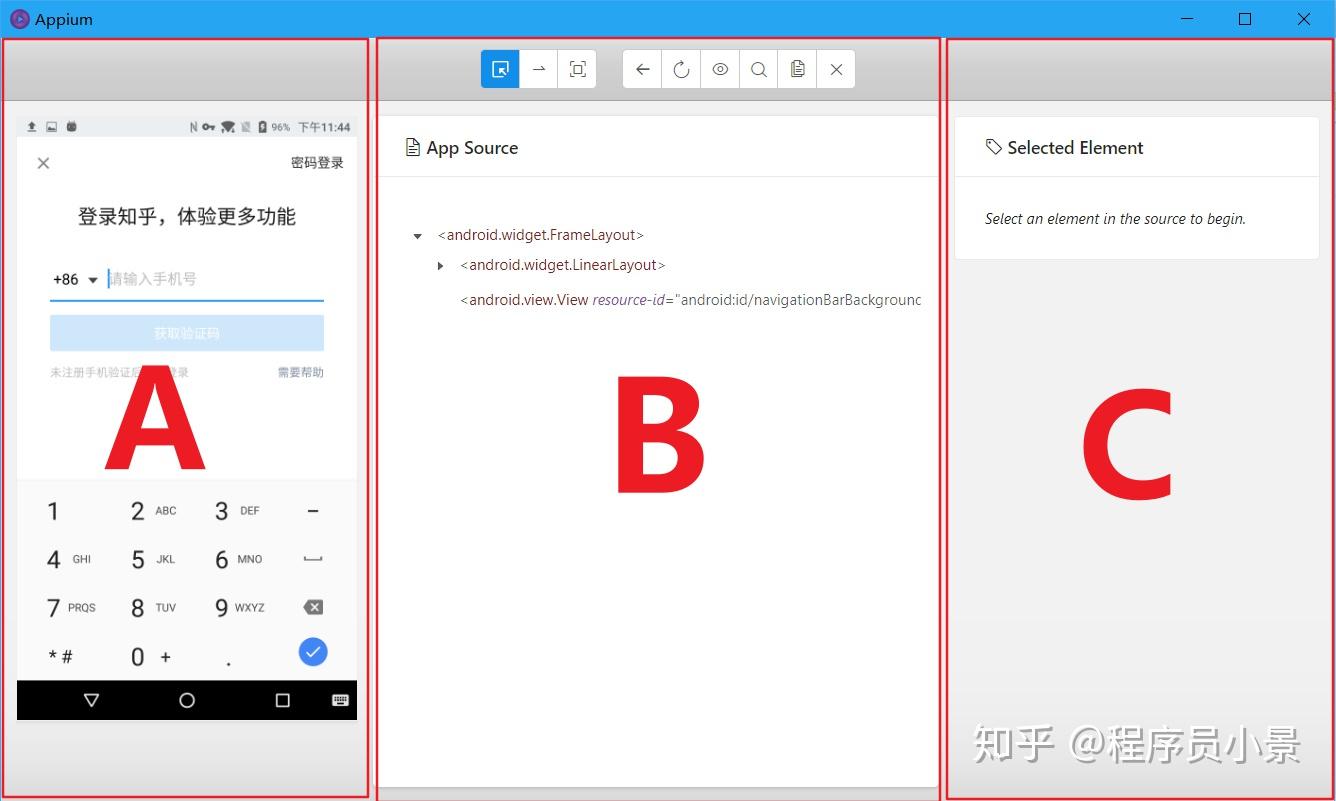This screenshot has height=801, width=1336.
Task: Open Search for Element magnifier
Action: click(759, 69)
